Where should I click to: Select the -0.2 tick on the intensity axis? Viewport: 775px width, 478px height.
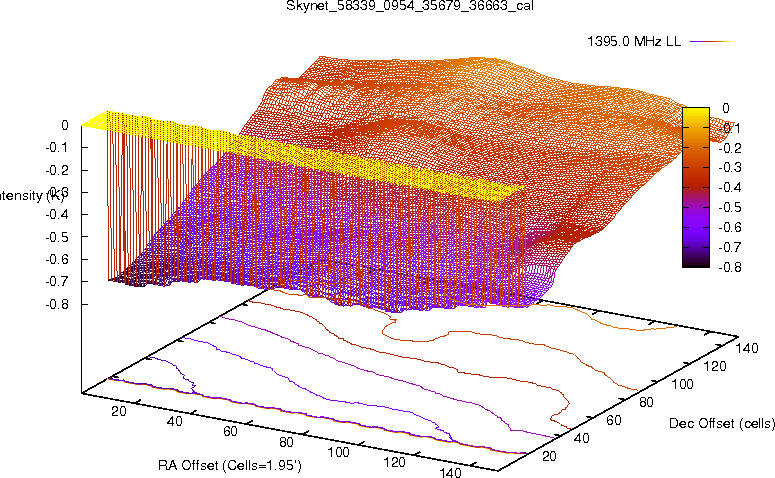[x=57, y=170]
